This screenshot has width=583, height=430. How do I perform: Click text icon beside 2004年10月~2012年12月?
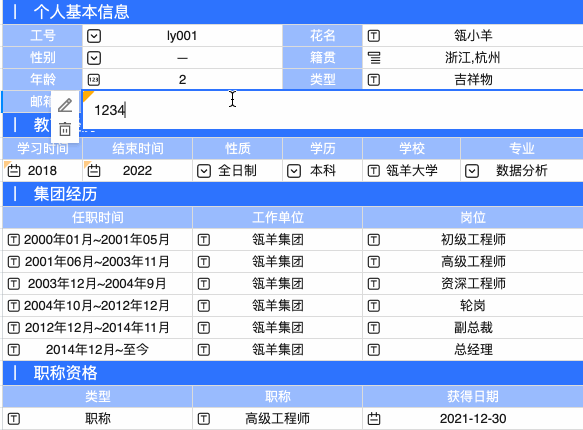(x=14, y=306)
